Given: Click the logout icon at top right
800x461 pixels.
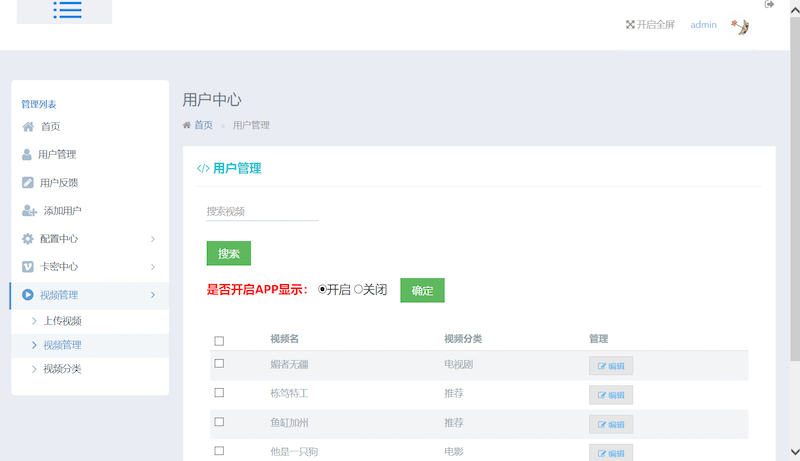Looking at the screenshot, I should tap(769, 5).
